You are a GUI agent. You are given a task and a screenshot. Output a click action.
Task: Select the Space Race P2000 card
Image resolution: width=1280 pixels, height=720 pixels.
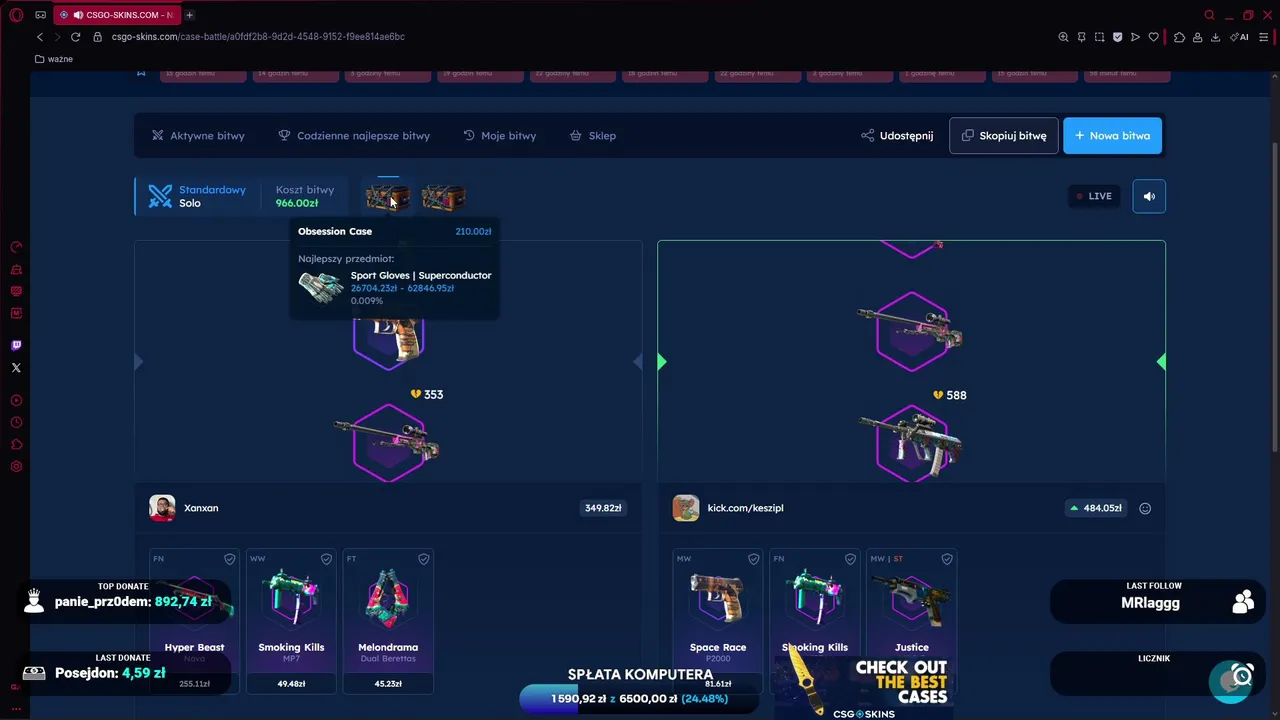click(717, 622)
